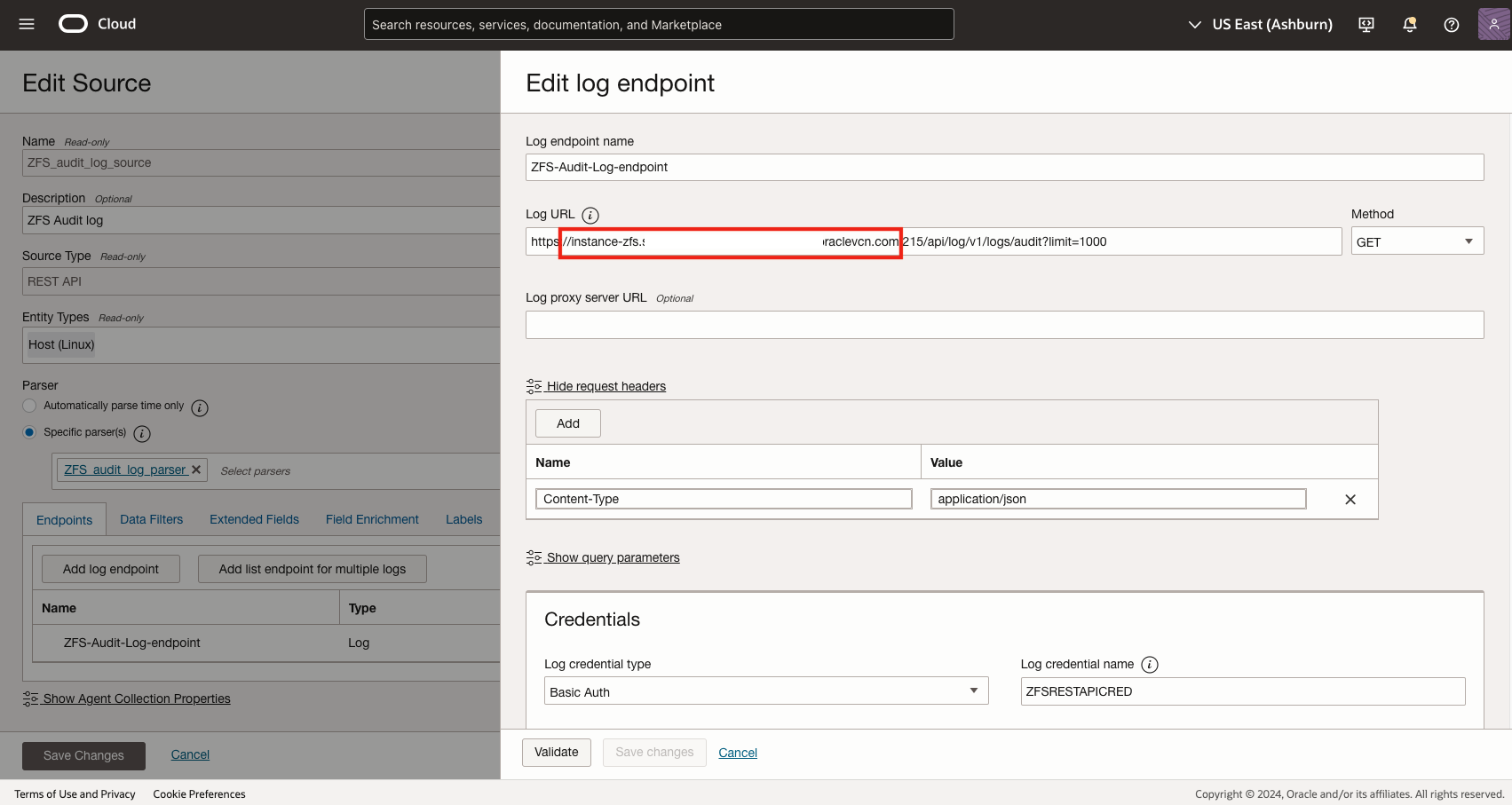1512x805 pixels.
Task: Click the Validate button
Action: (556, 752)
